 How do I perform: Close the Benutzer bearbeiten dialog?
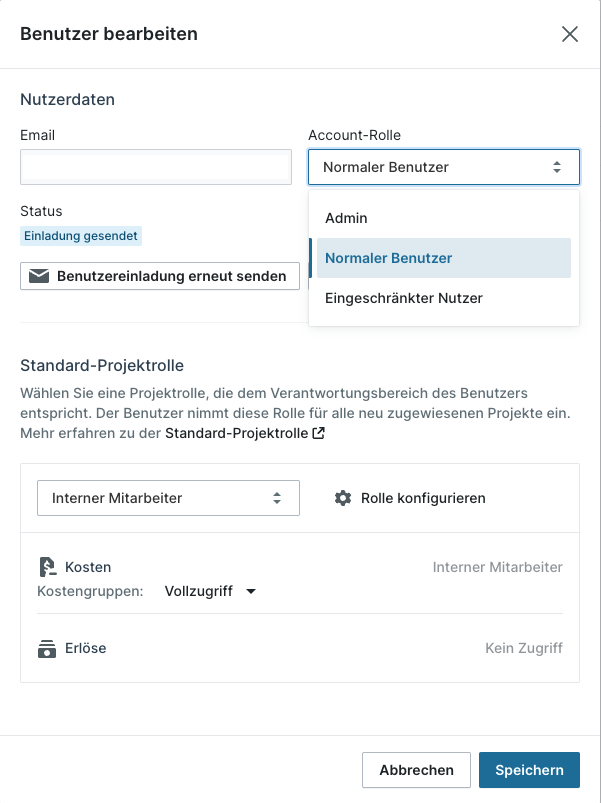pos(570,34)
